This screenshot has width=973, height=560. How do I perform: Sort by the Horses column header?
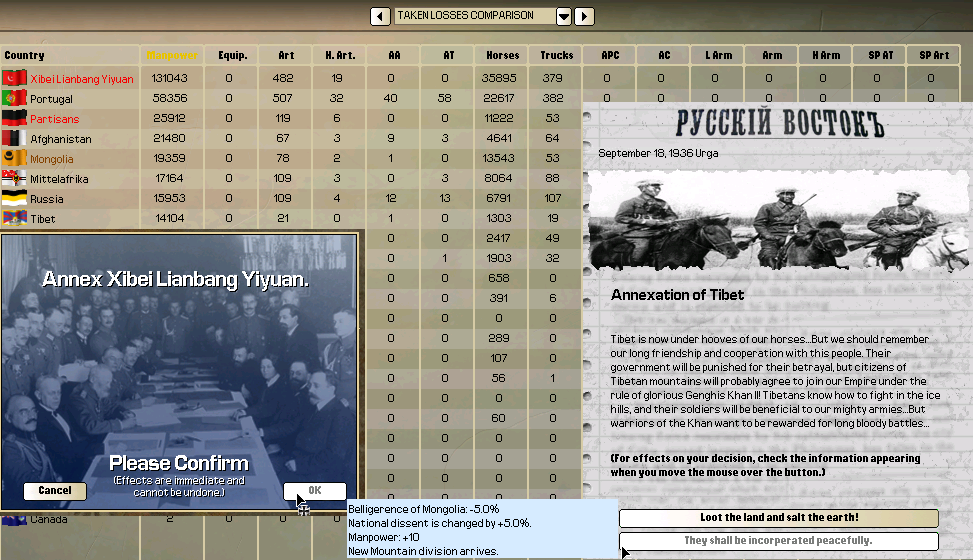(x=503, y=55)
